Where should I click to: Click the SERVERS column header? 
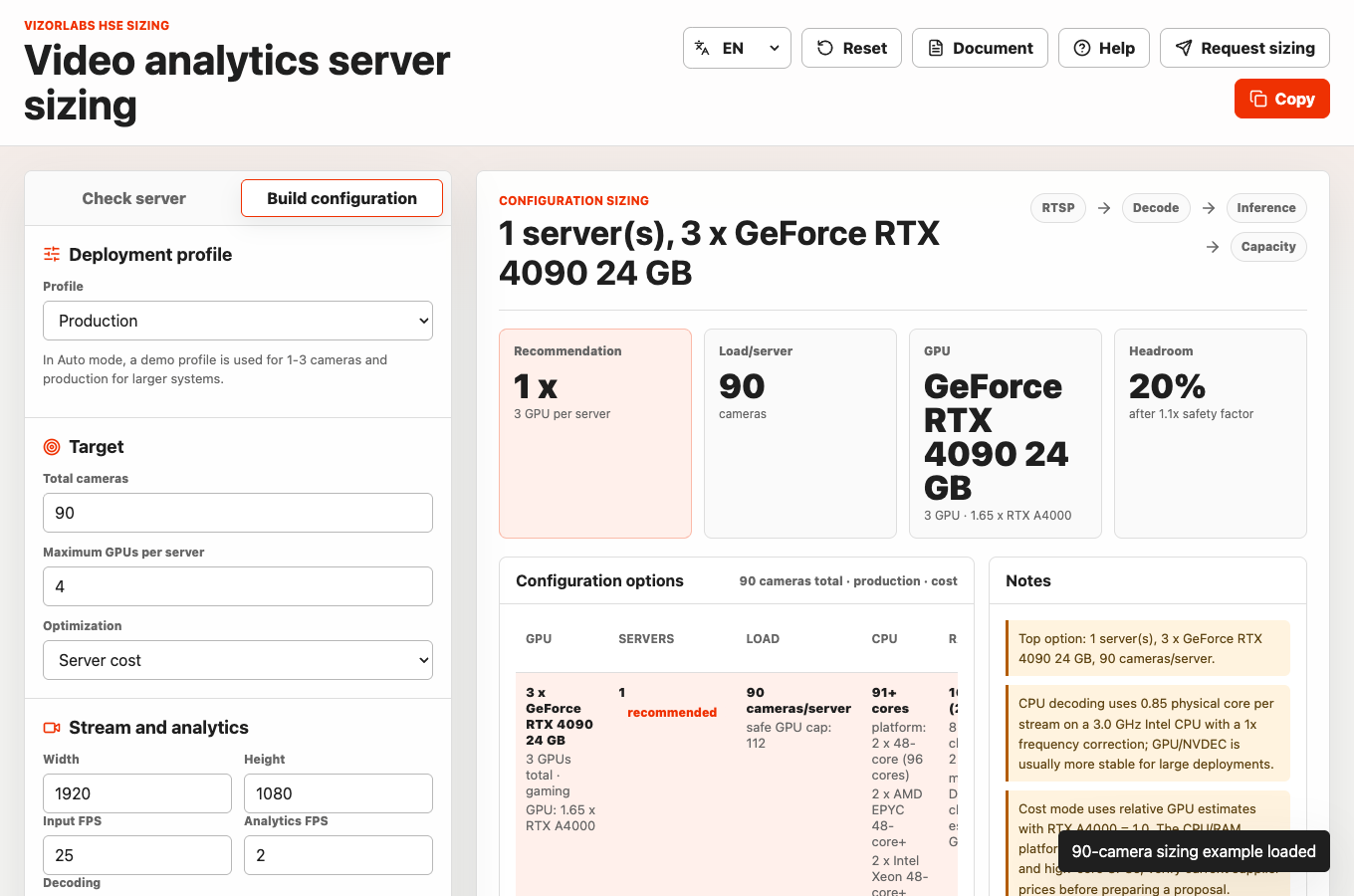point(646,639)
